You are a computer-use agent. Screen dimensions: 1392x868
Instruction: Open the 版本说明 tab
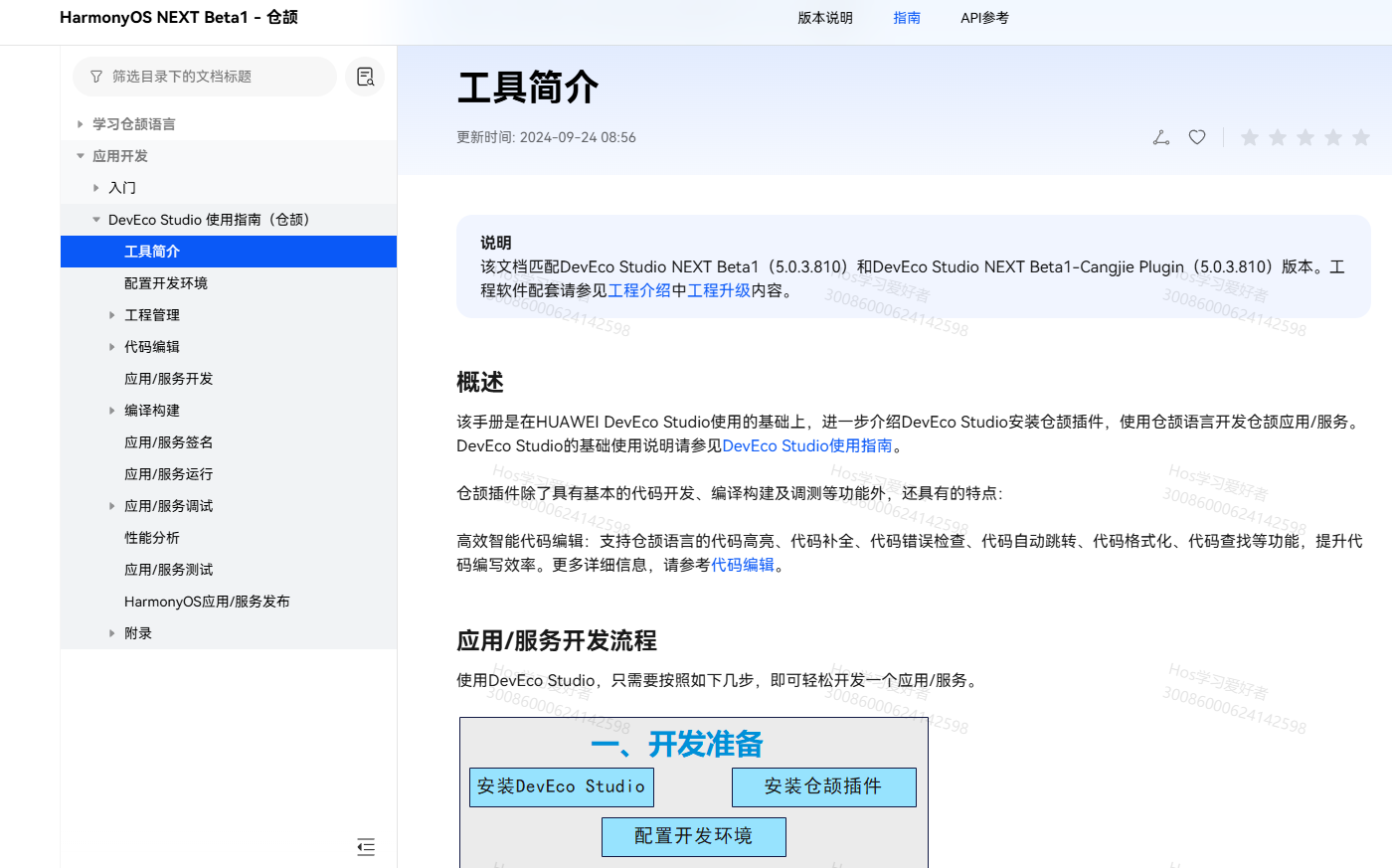pos(825,18)
